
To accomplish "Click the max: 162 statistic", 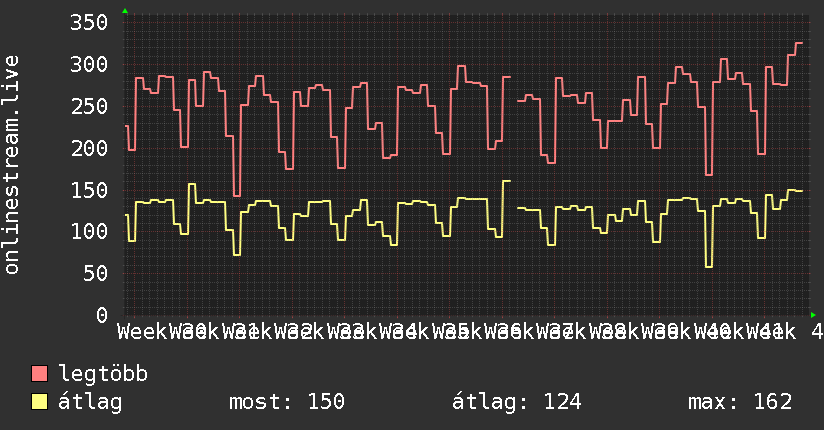I will (x=740, y=402).
